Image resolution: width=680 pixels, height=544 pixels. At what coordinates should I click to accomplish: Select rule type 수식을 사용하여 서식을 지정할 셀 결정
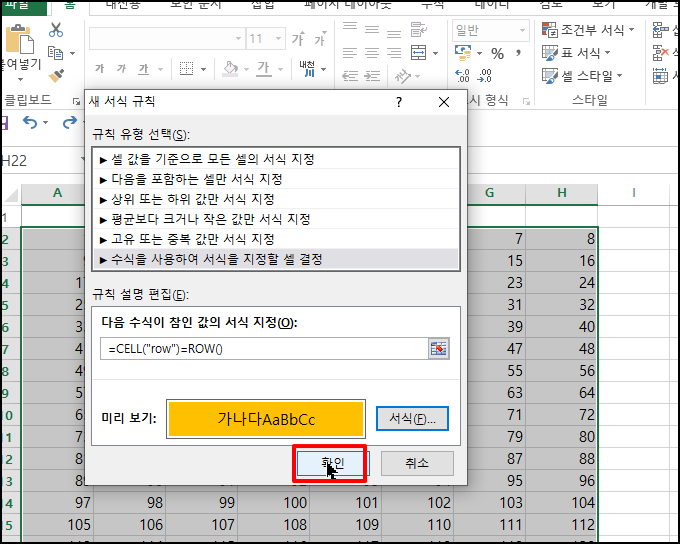[276, 259]
